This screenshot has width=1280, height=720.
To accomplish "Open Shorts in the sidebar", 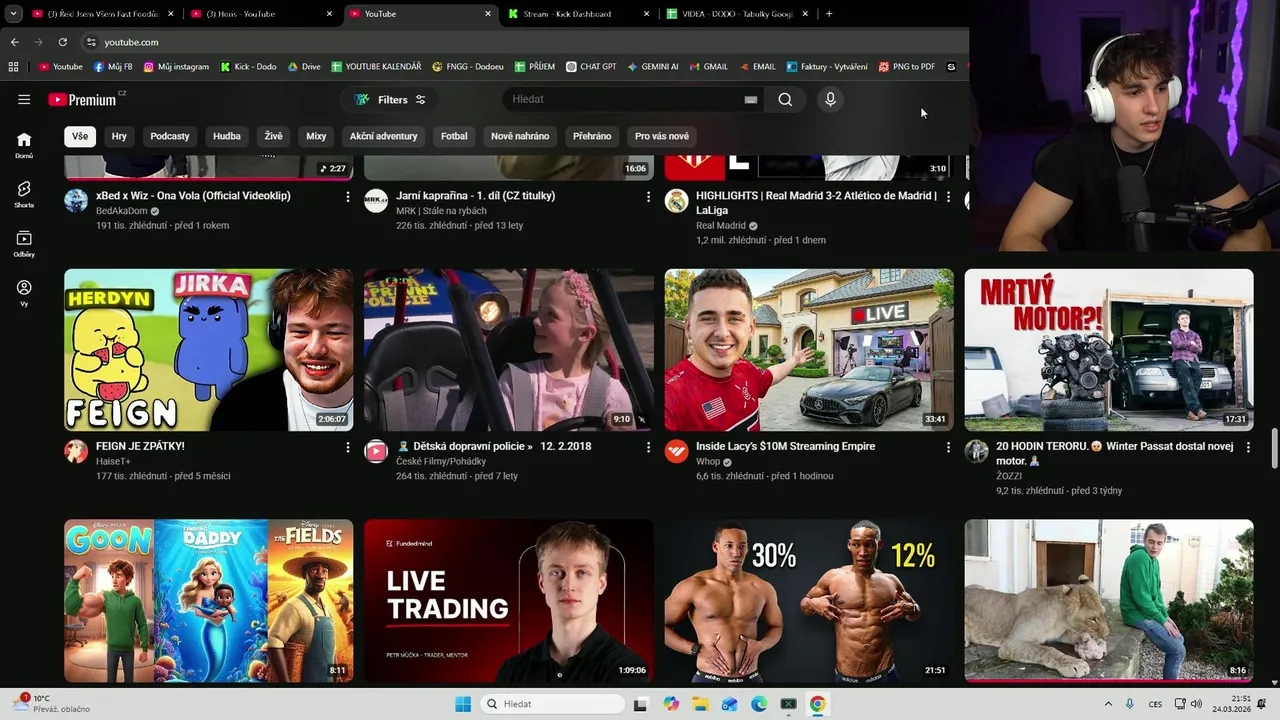I will tap(24, 194).
